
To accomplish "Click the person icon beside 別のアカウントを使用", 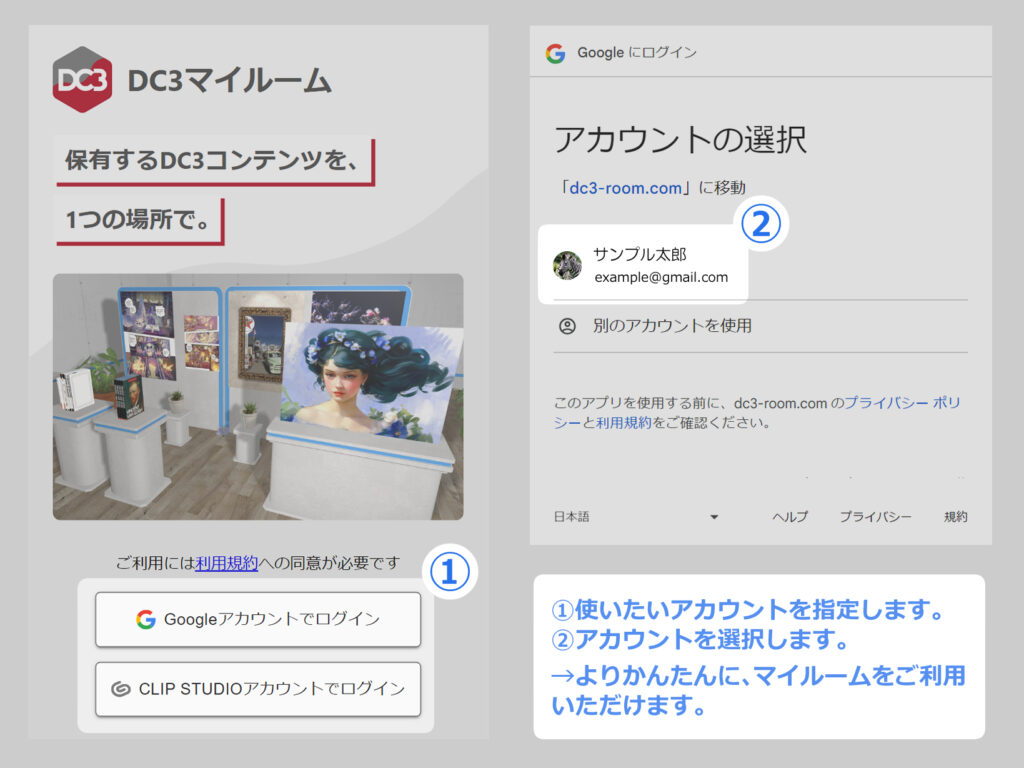I will (568, 326).
